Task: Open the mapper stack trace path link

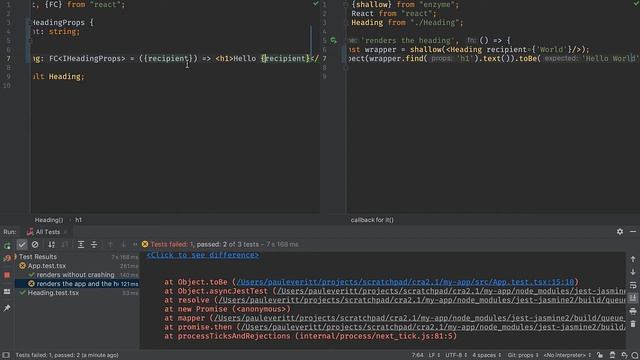Action: [420, 318]
